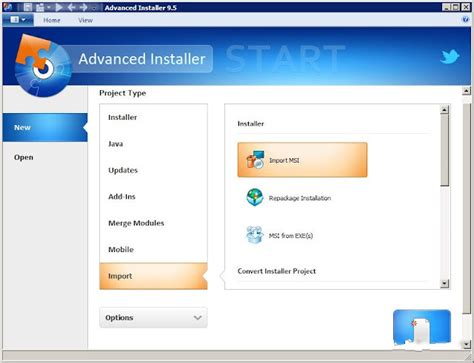Viewport: 474px width, 363px height.
Task: Choose Installer project type
Action: (153, 117)
